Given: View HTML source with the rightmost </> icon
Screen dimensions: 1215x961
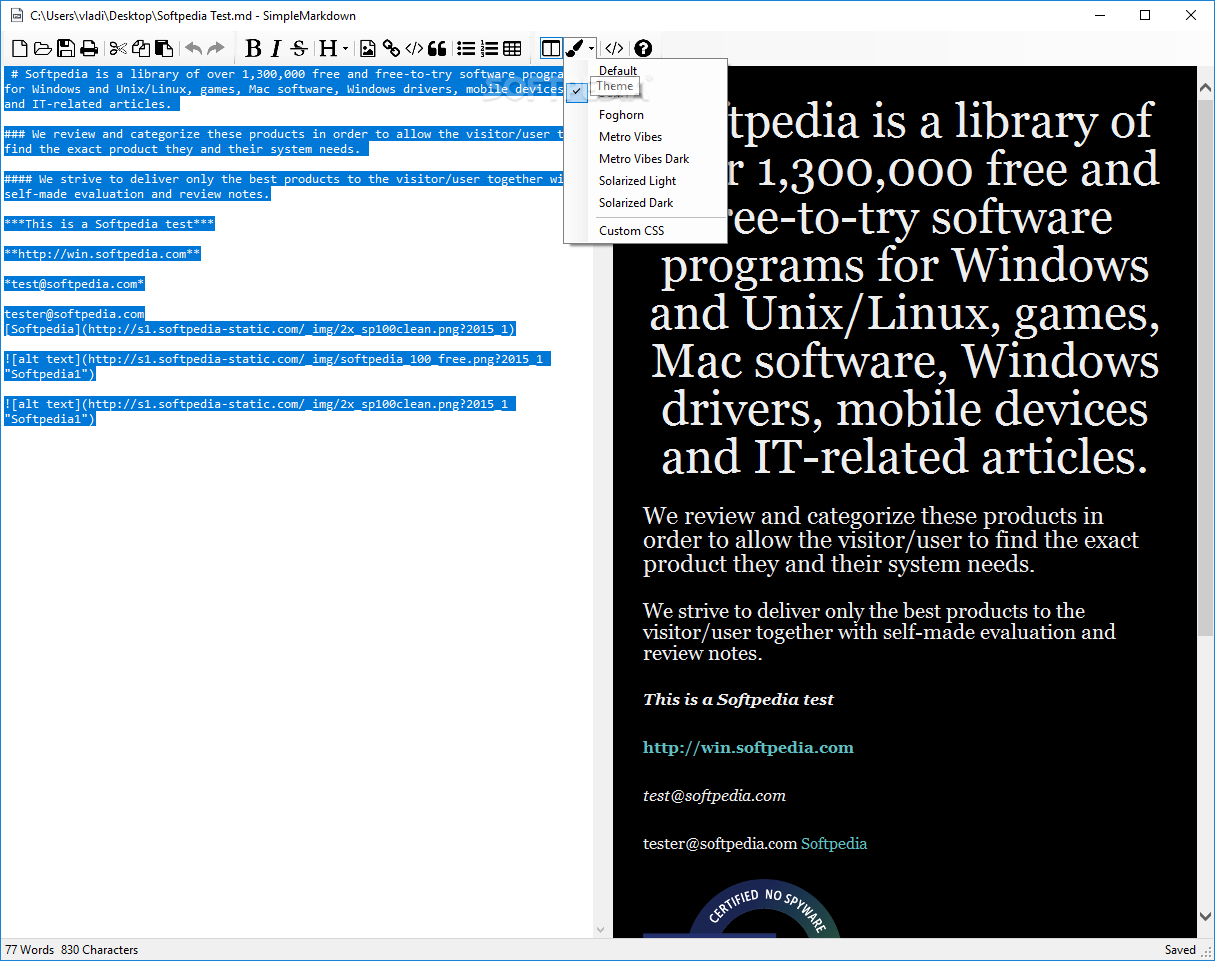Looking at the screenshot, I should coord(615,48).
